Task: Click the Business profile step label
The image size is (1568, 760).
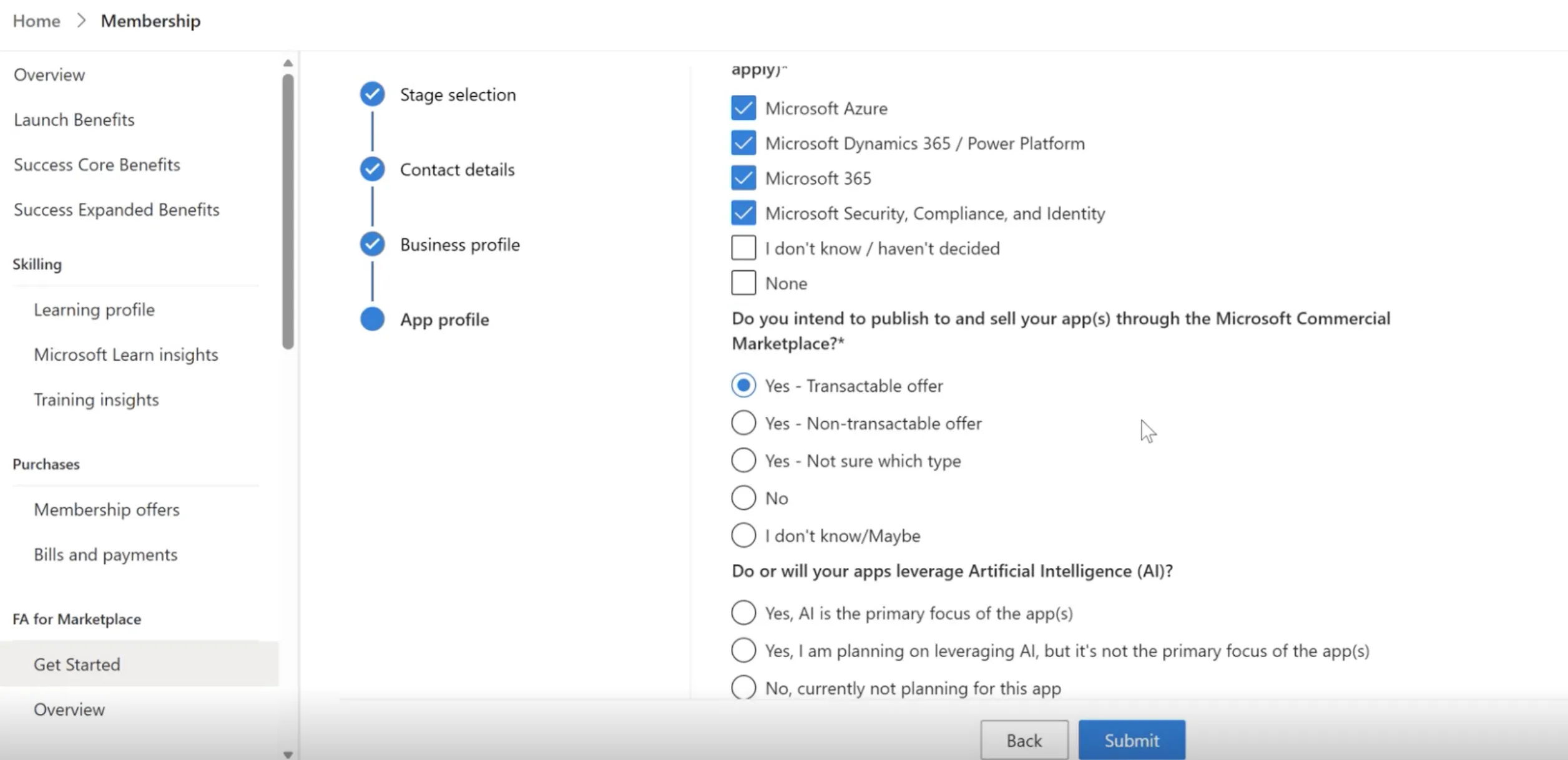Action: click(x=460, y=245)
